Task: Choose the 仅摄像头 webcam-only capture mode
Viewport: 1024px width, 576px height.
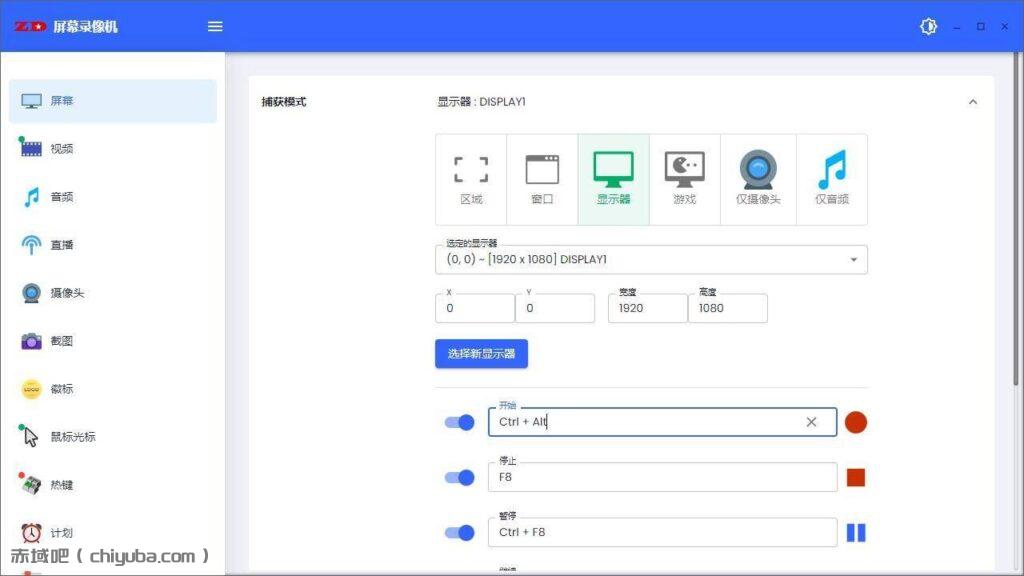Action: click(x=758, y=178)
